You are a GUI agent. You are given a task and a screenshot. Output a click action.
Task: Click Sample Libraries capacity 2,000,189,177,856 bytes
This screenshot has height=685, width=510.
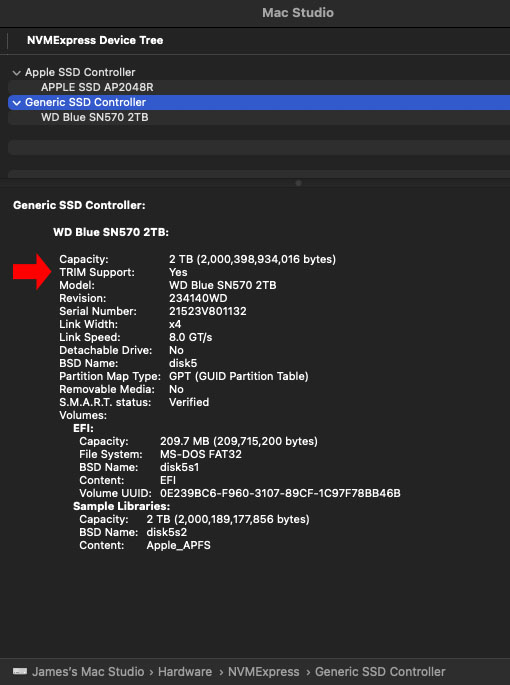tap(228, 519)
